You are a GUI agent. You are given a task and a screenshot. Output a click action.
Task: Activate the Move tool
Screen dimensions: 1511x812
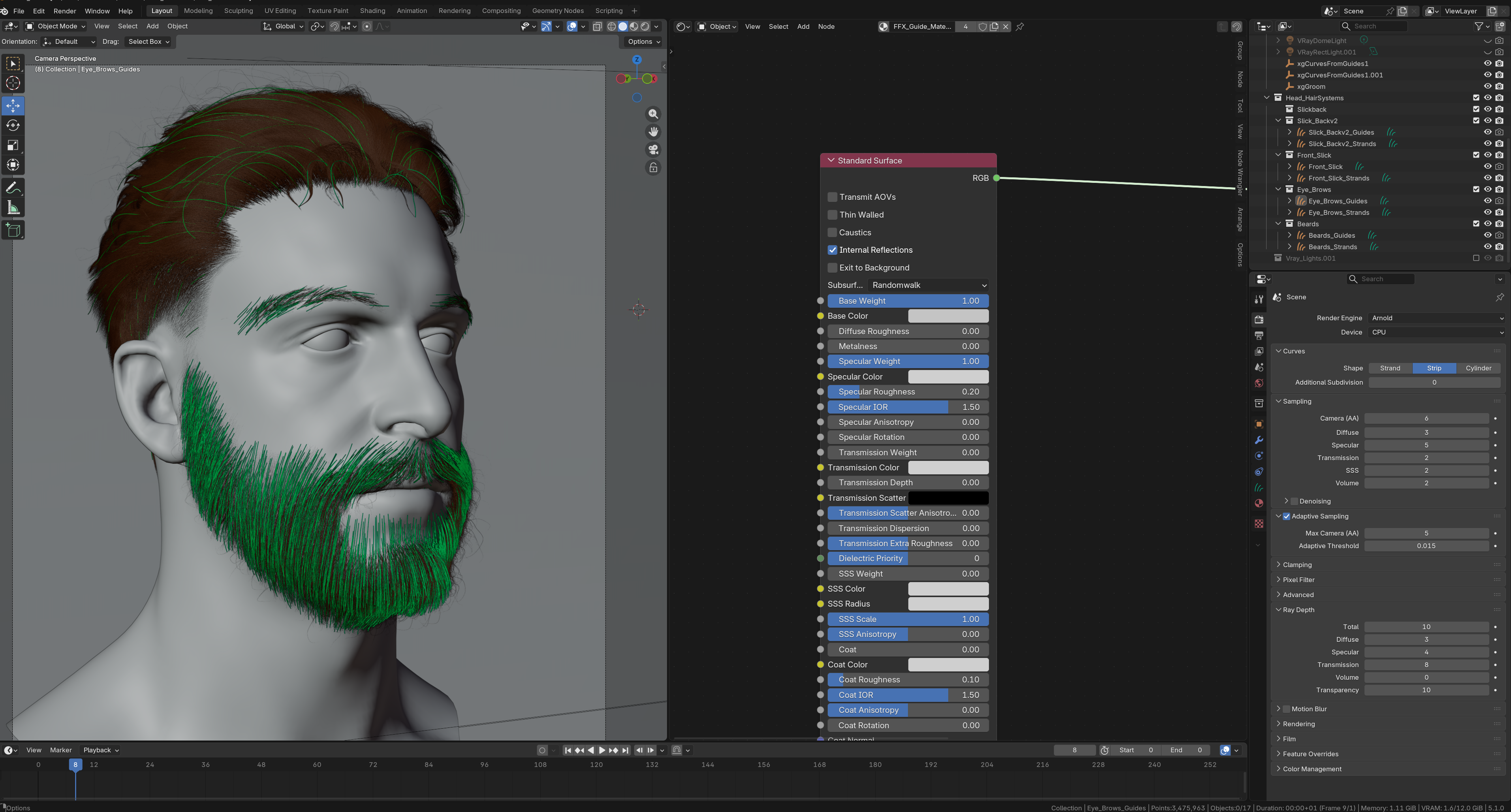pos(13,105)
